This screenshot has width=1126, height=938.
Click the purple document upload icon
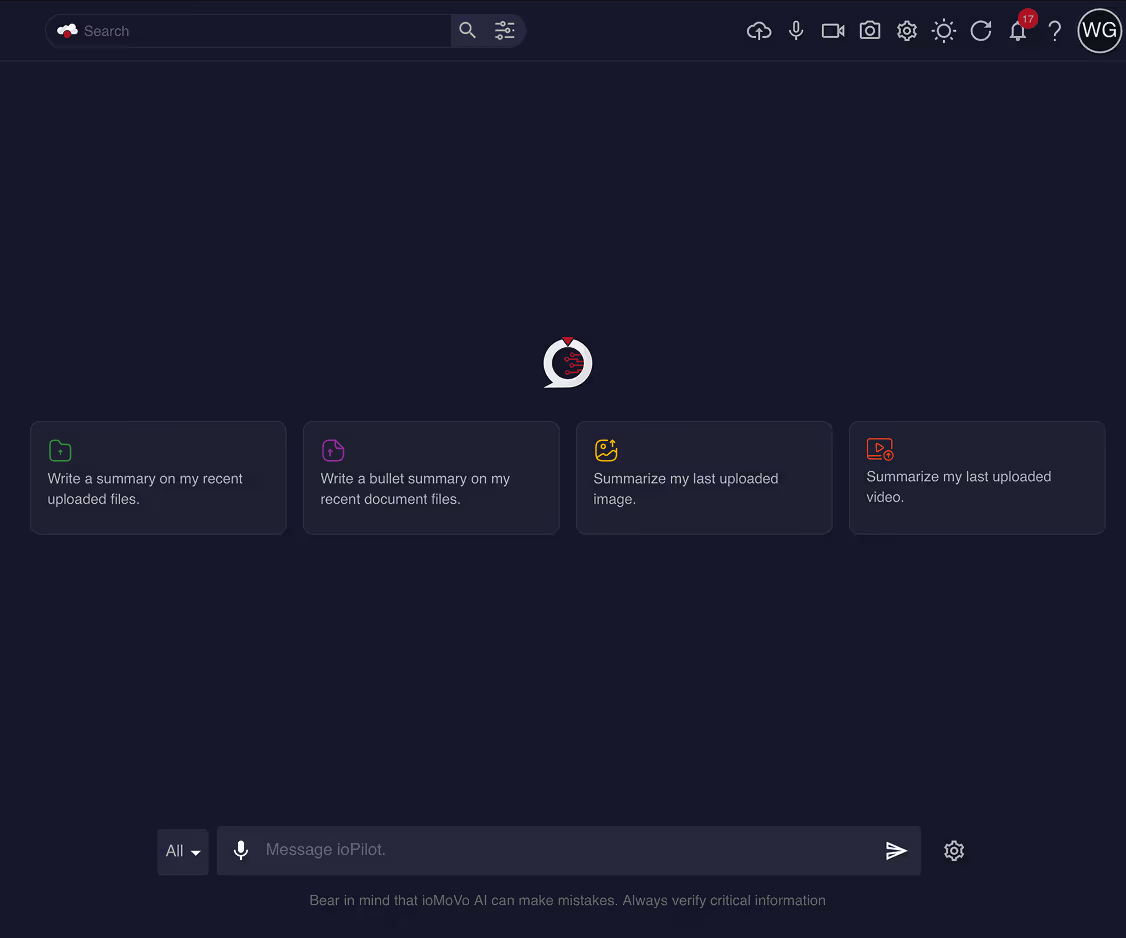point(333,450)
